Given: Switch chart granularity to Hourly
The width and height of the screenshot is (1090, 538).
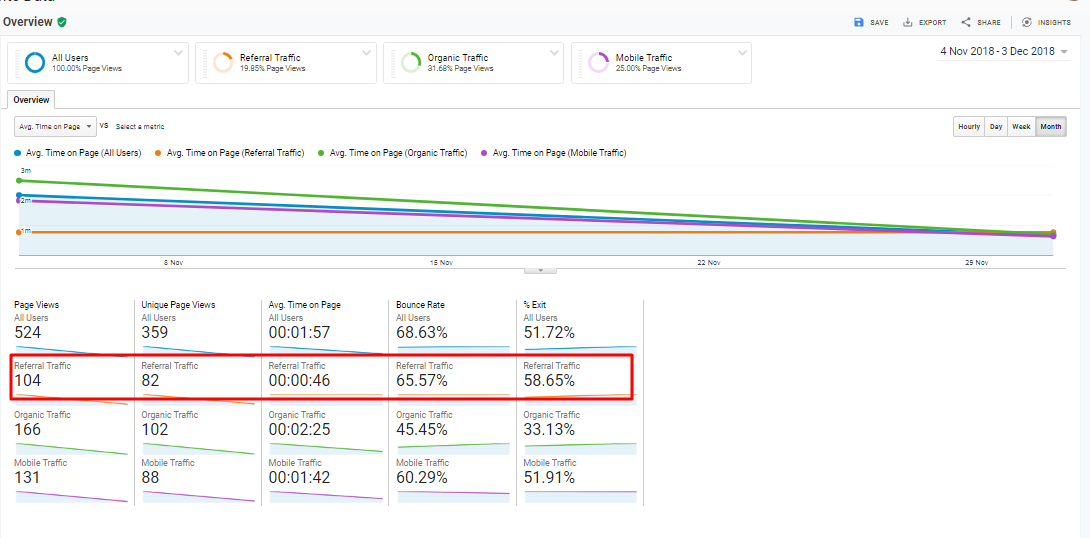Looking at the screenshot, I should click(x=968, y=127).
